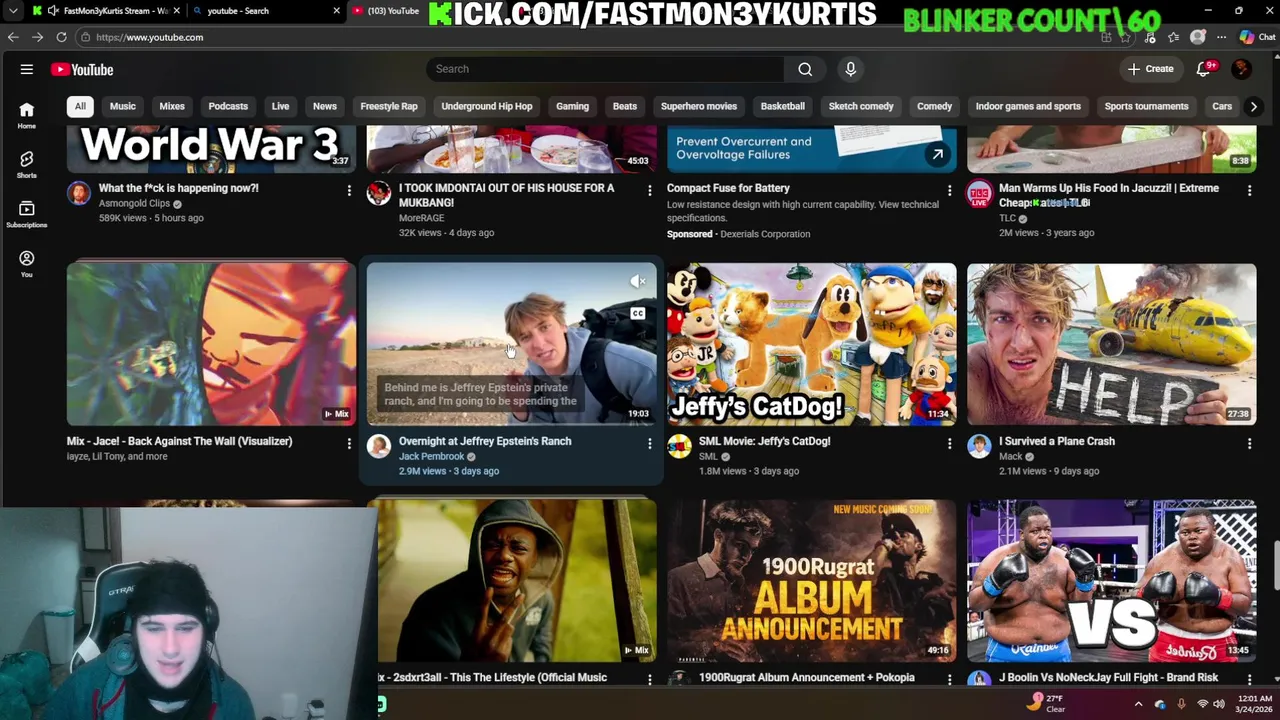Open TLC channel avatar
This screenshot has width=1280, height=720.
(x=979, y=193)
